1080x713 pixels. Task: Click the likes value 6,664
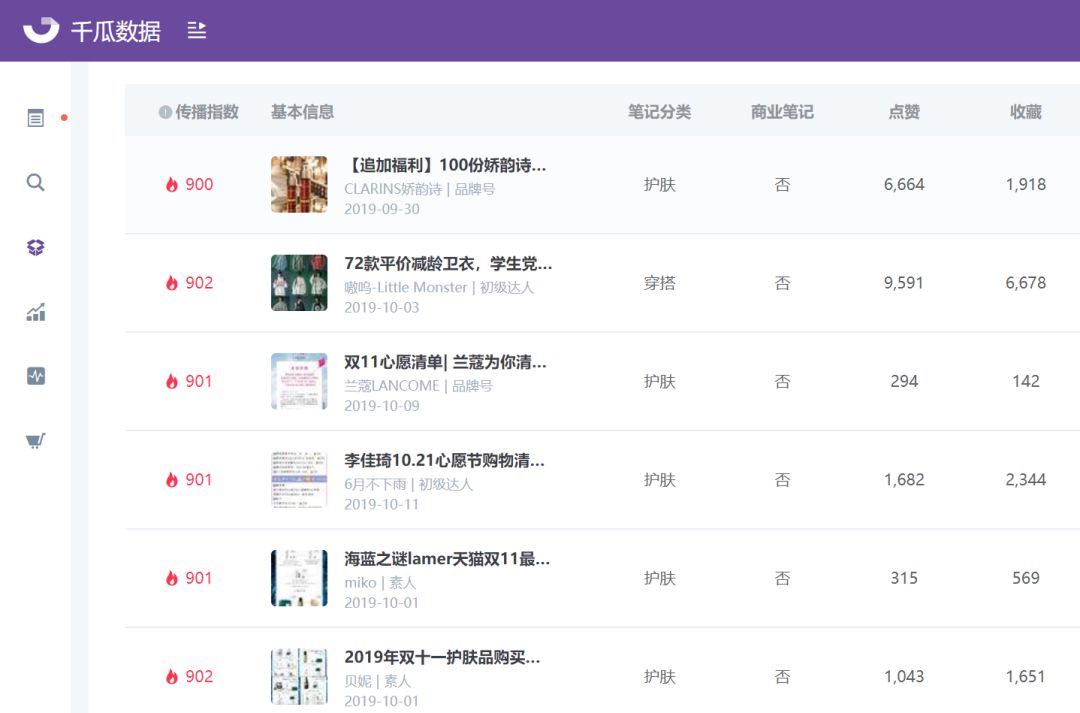[904, 185]
